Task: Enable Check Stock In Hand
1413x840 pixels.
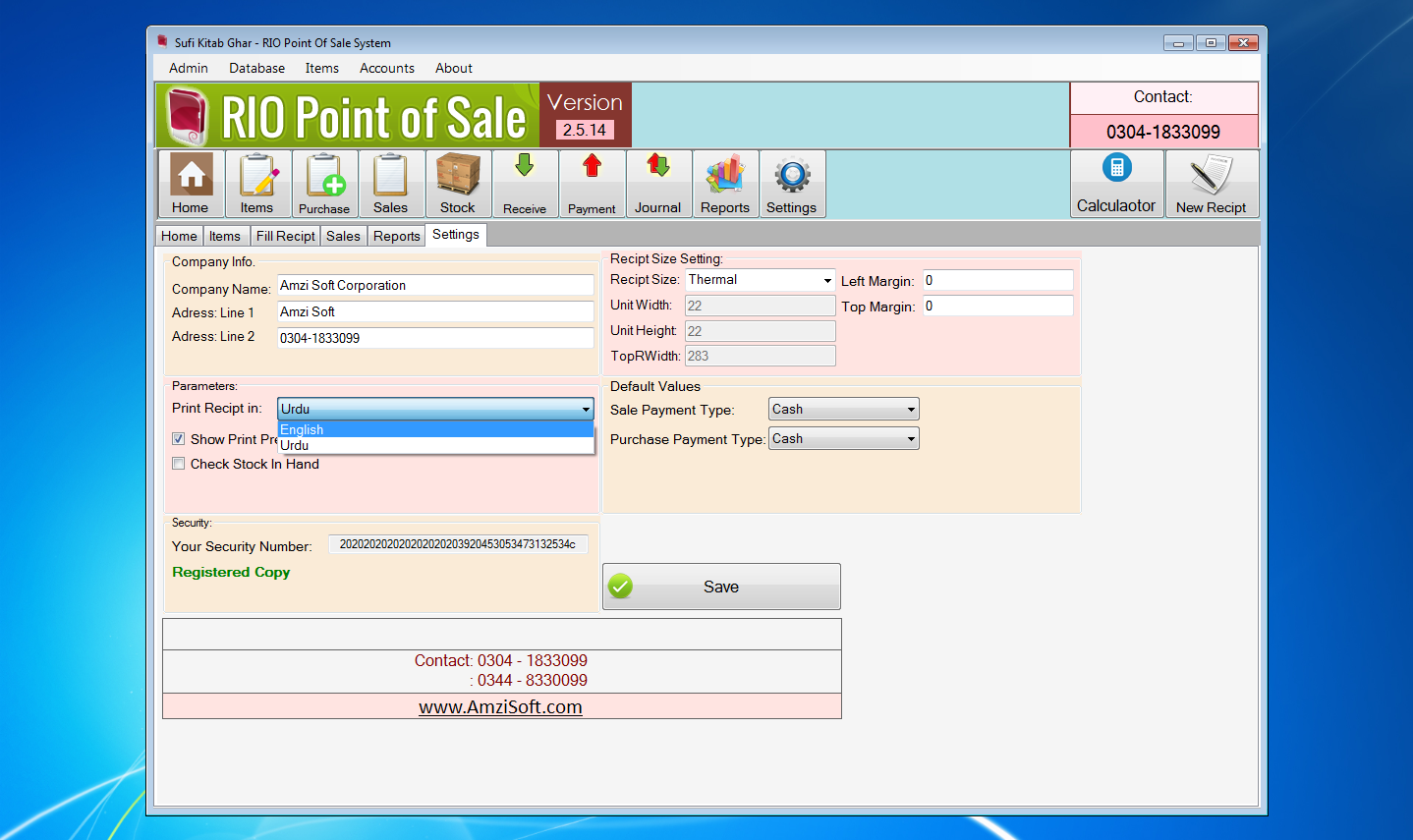Action: pos(178,463)
